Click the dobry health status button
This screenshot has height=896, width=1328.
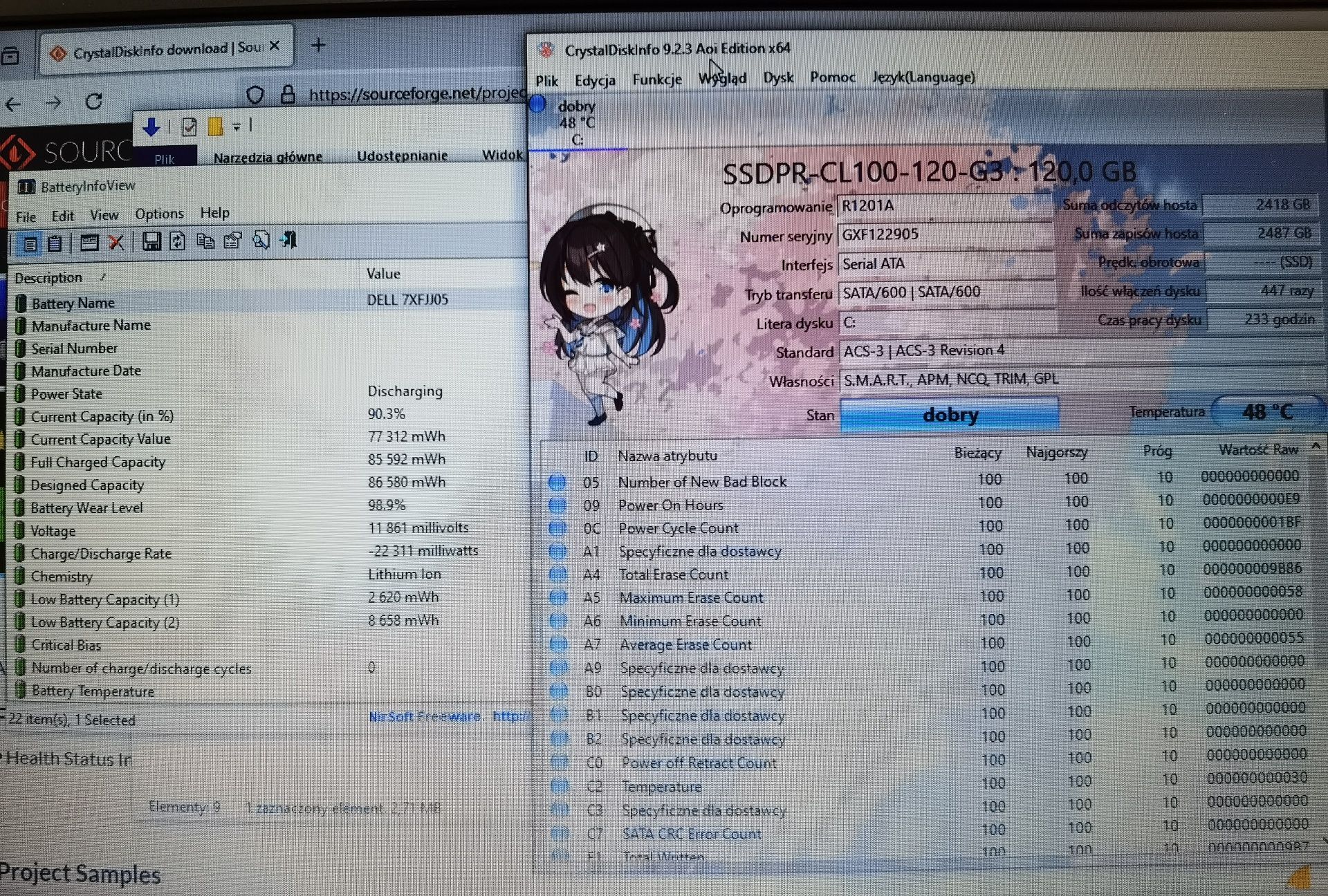point(949,415)
